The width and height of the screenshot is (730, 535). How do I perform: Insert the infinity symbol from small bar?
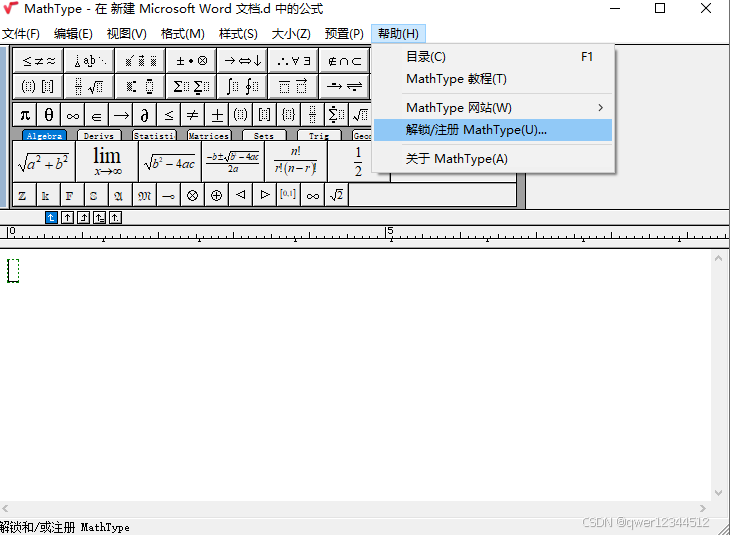pyautogui.click(x=73, y=115)
